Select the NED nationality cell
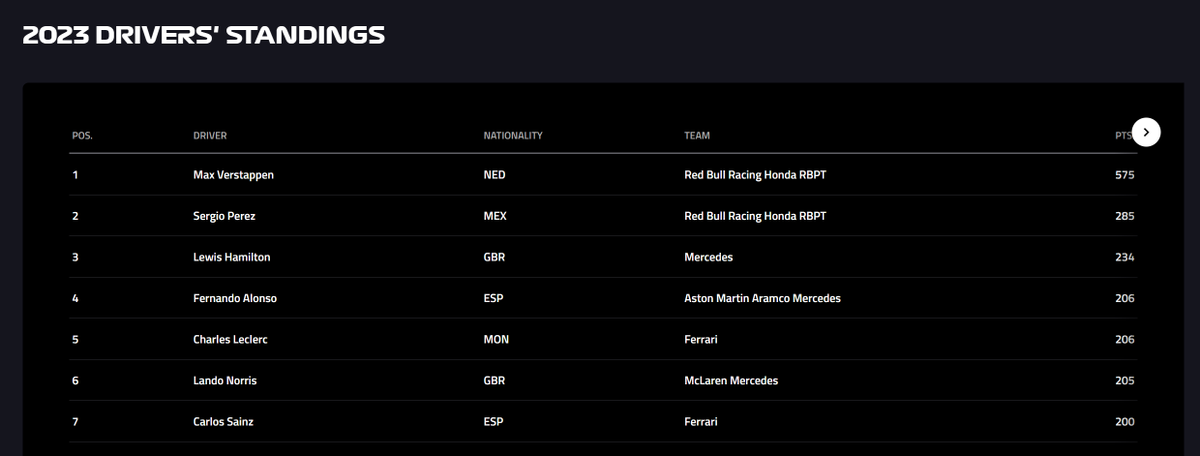The width and height of the screenshot is (1200, 456). [496, 175]
